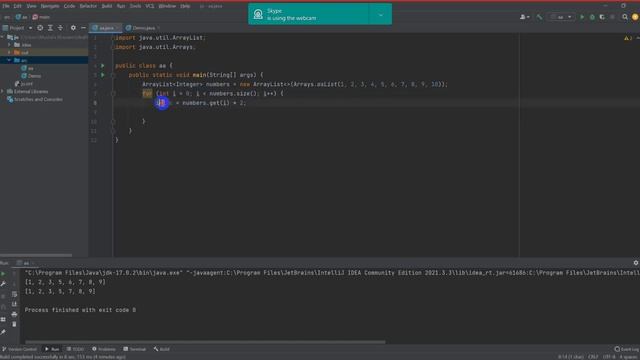Click Rerun button in Run panel
Image resolution: width=640 pixels, height=360 pixels.
point(3,274)
